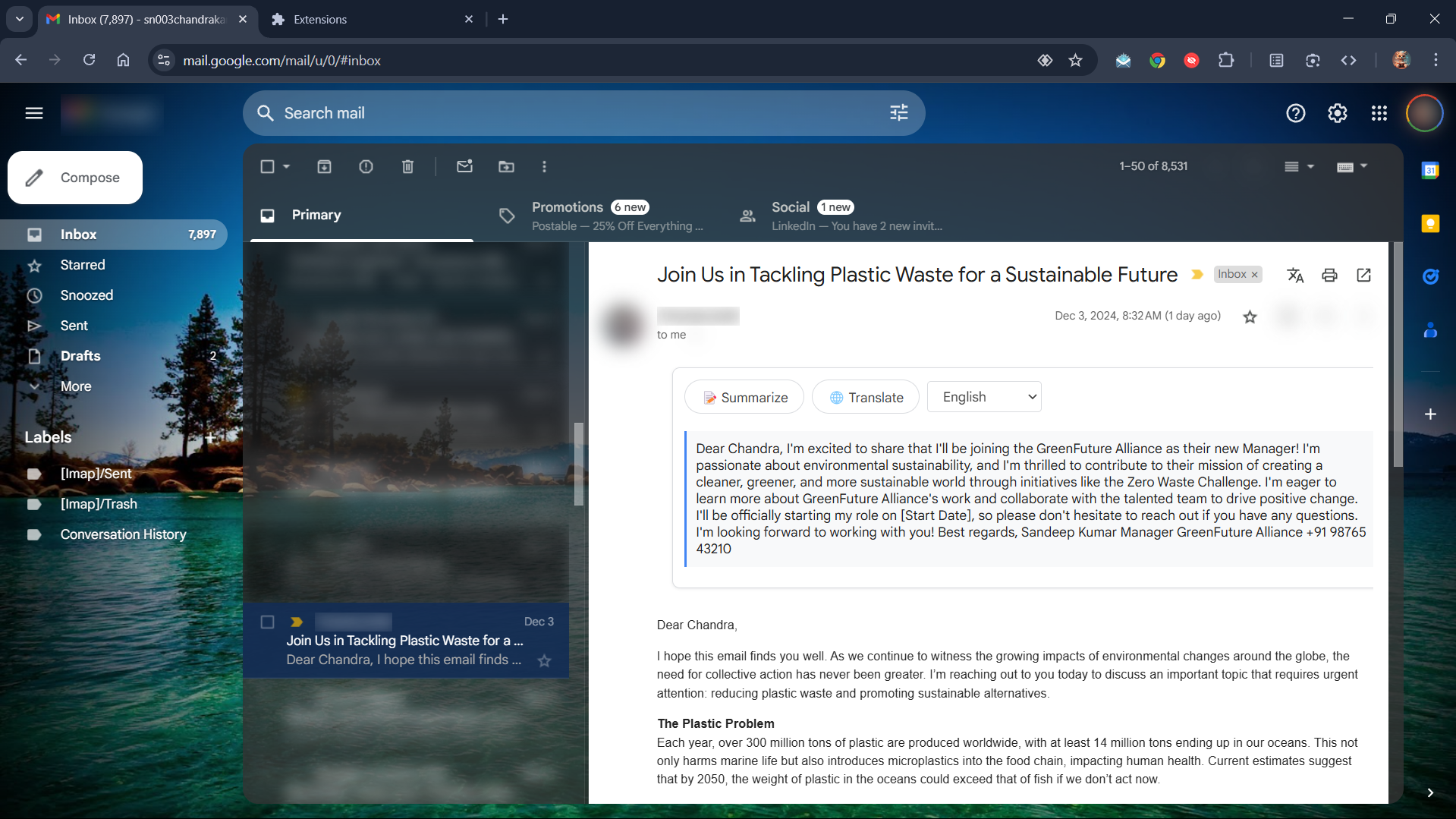Open Google Calendar side panel
Viewport: 1456px width, 819px height.
pos(1430,170)
